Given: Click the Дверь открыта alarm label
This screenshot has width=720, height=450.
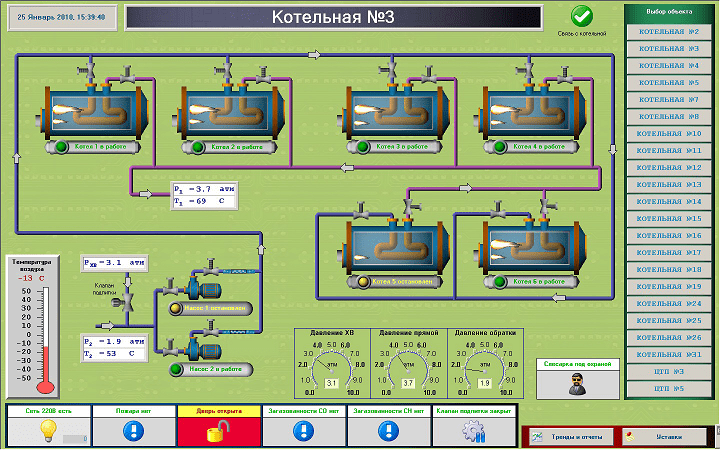Looking at the screenshot, I should 219,411.
